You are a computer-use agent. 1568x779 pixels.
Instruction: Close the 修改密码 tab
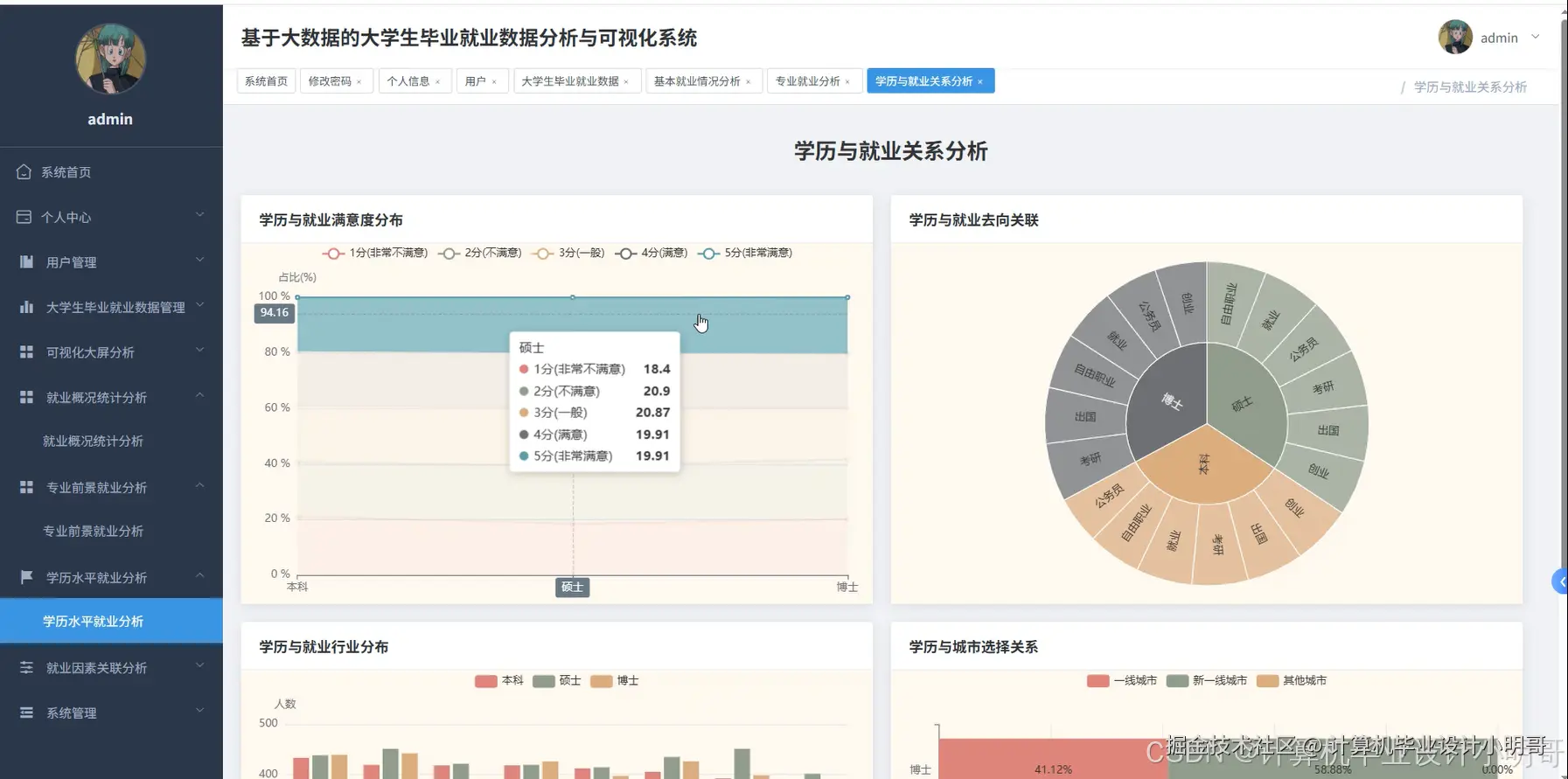(x=359, y=82)
